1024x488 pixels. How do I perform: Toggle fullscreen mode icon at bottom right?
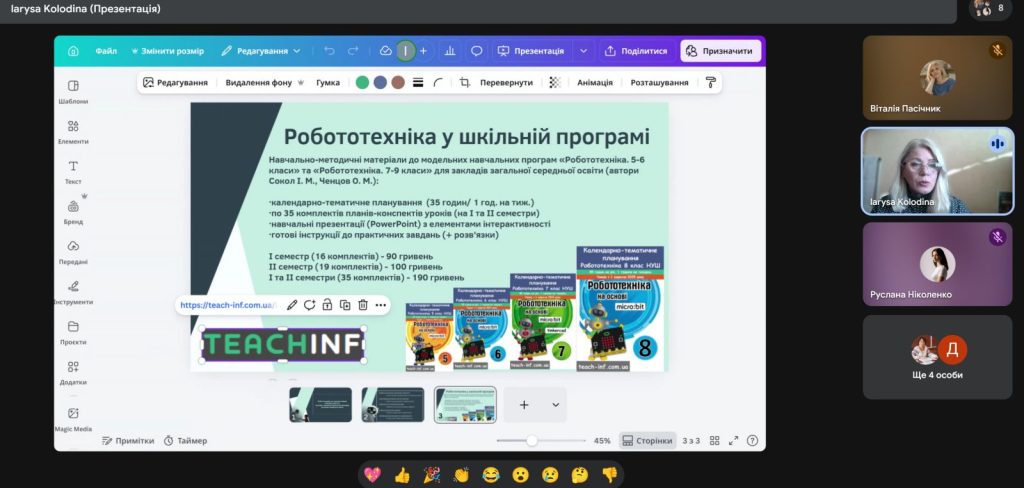[733, 440]
